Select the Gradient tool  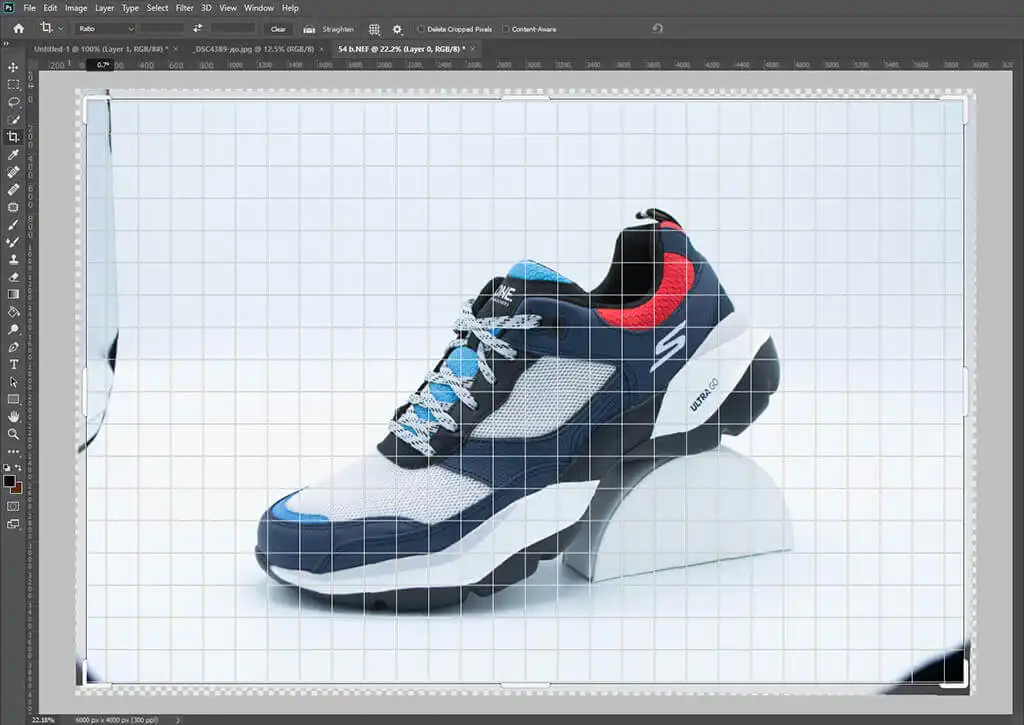(13, 294)
